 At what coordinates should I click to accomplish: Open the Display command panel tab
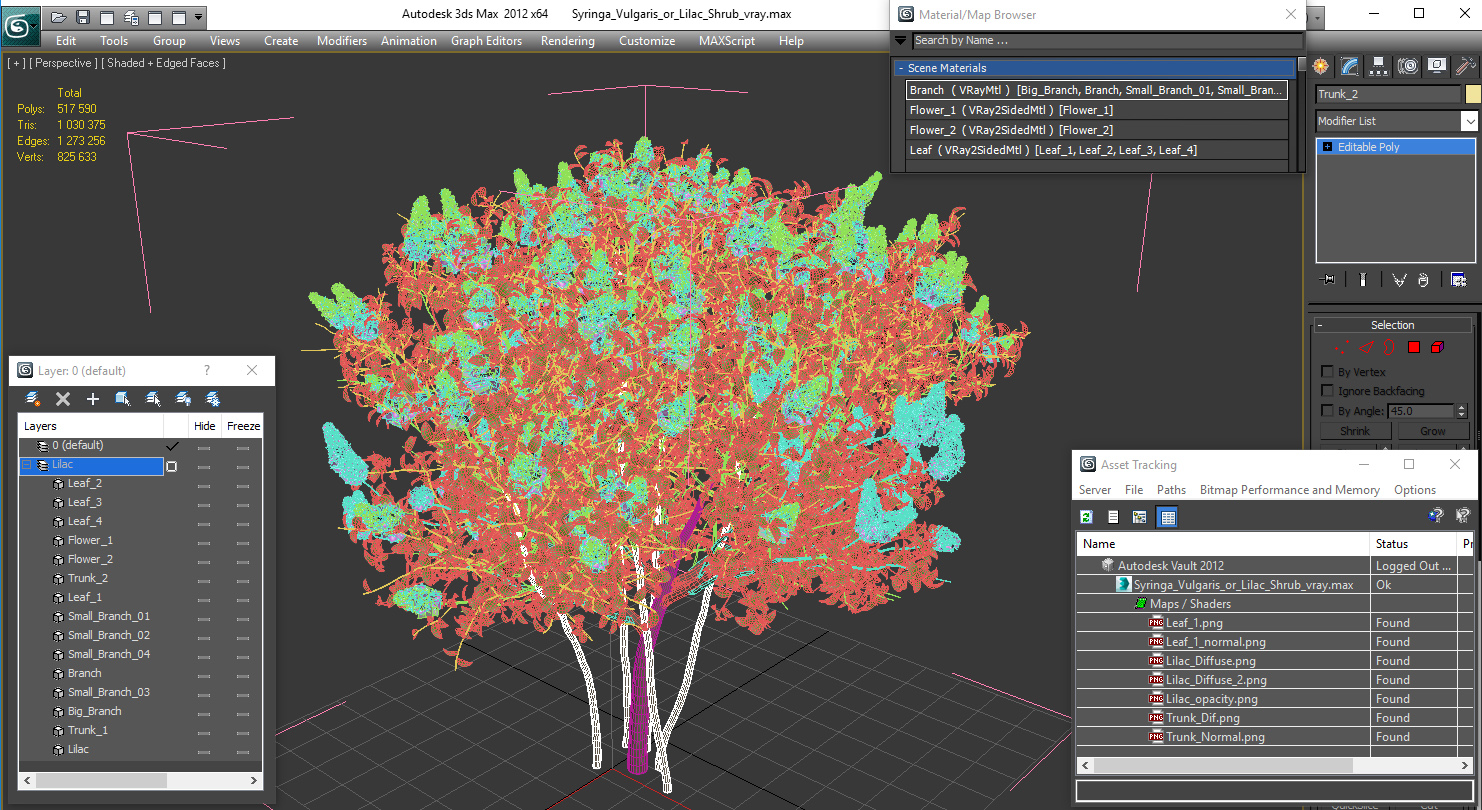coord(1437,66)
